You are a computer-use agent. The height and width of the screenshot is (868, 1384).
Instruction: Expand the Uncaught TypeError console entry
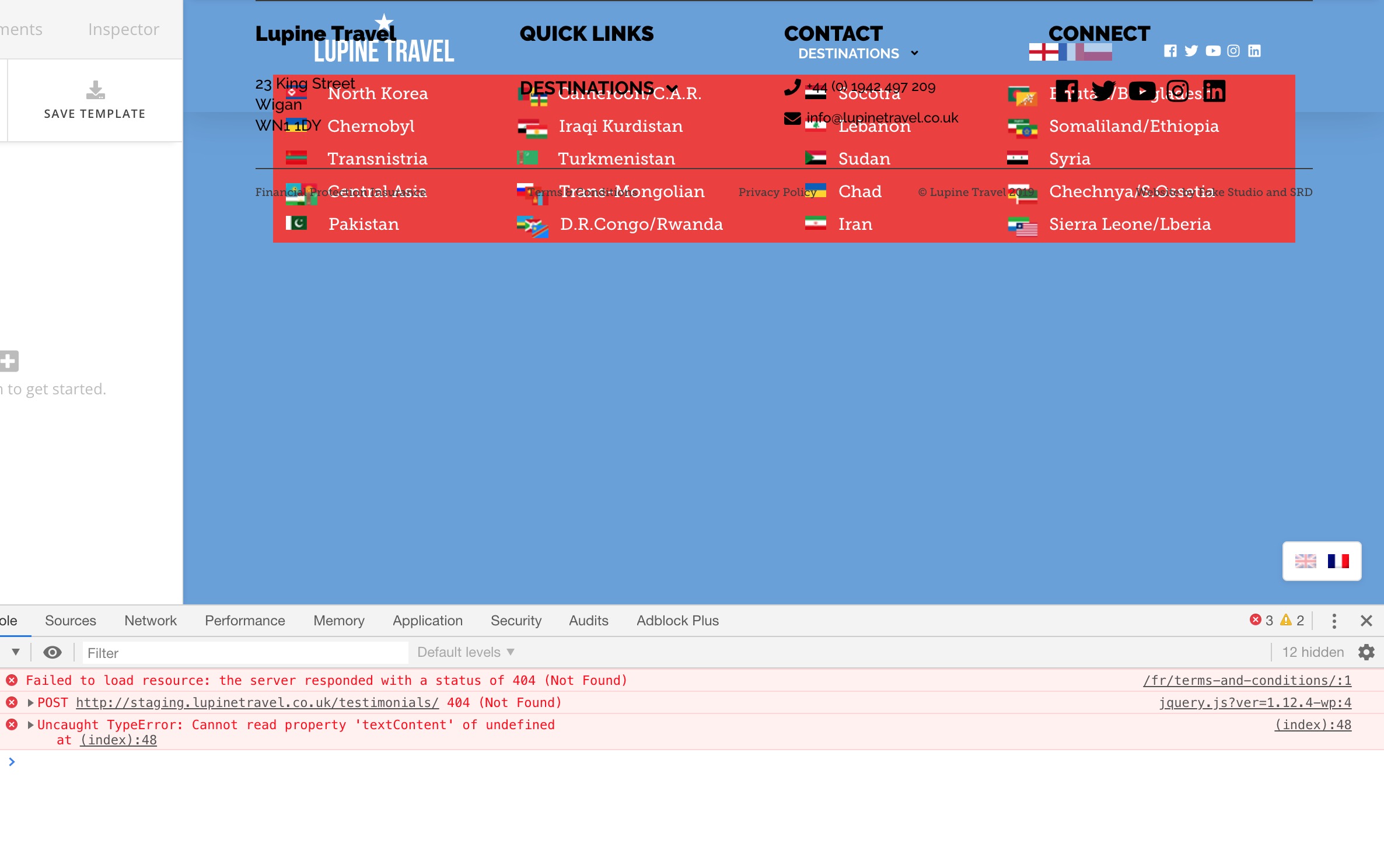point(30,725)
